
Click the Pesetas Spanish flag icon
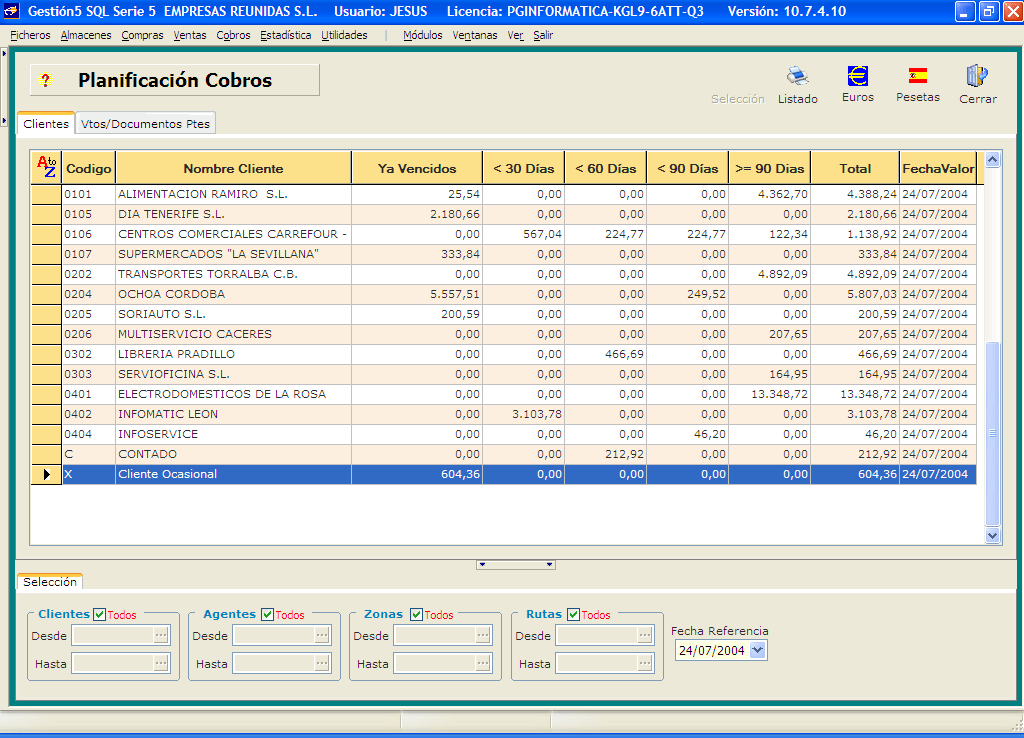click(917, 76)
